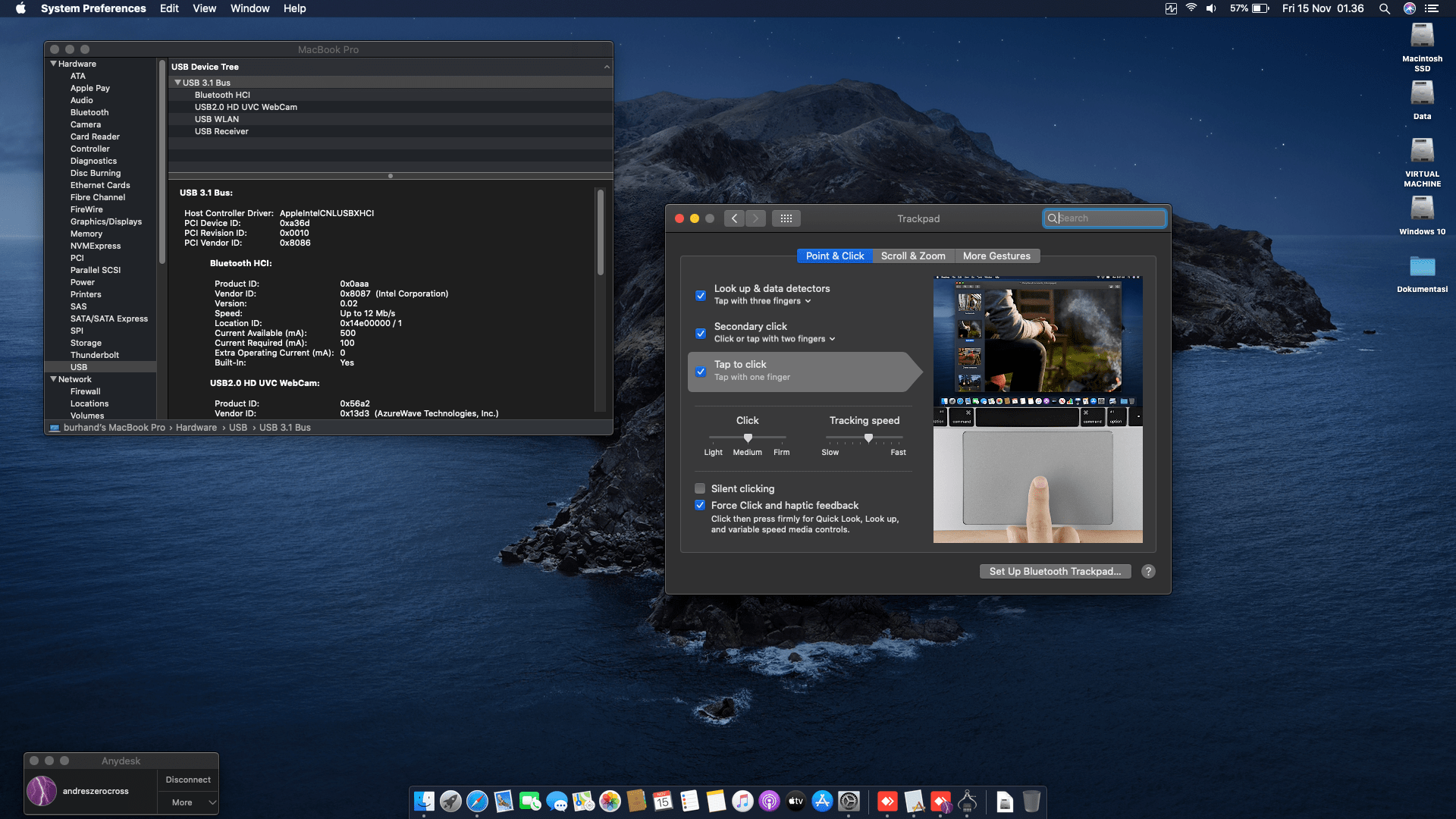
Task: Open the Trash in the Dock
Action: pos(1031,801)
